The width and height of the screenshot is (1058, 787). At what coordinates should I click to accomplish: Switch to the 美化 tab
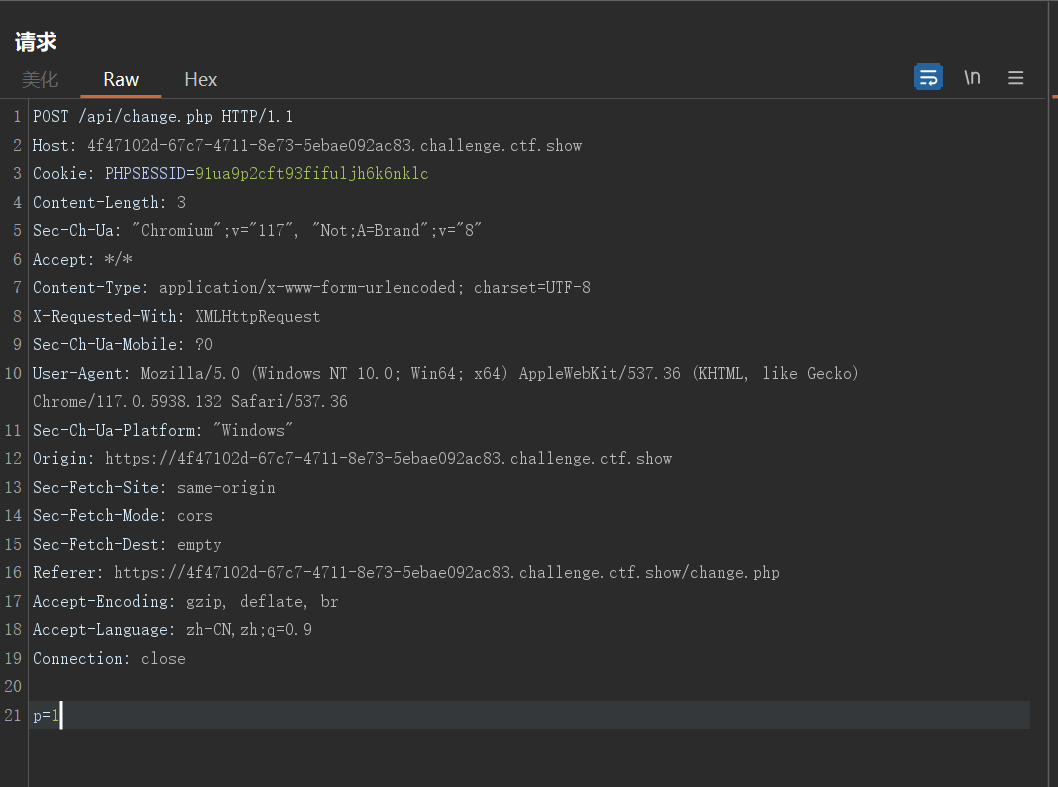coord(40,79)
